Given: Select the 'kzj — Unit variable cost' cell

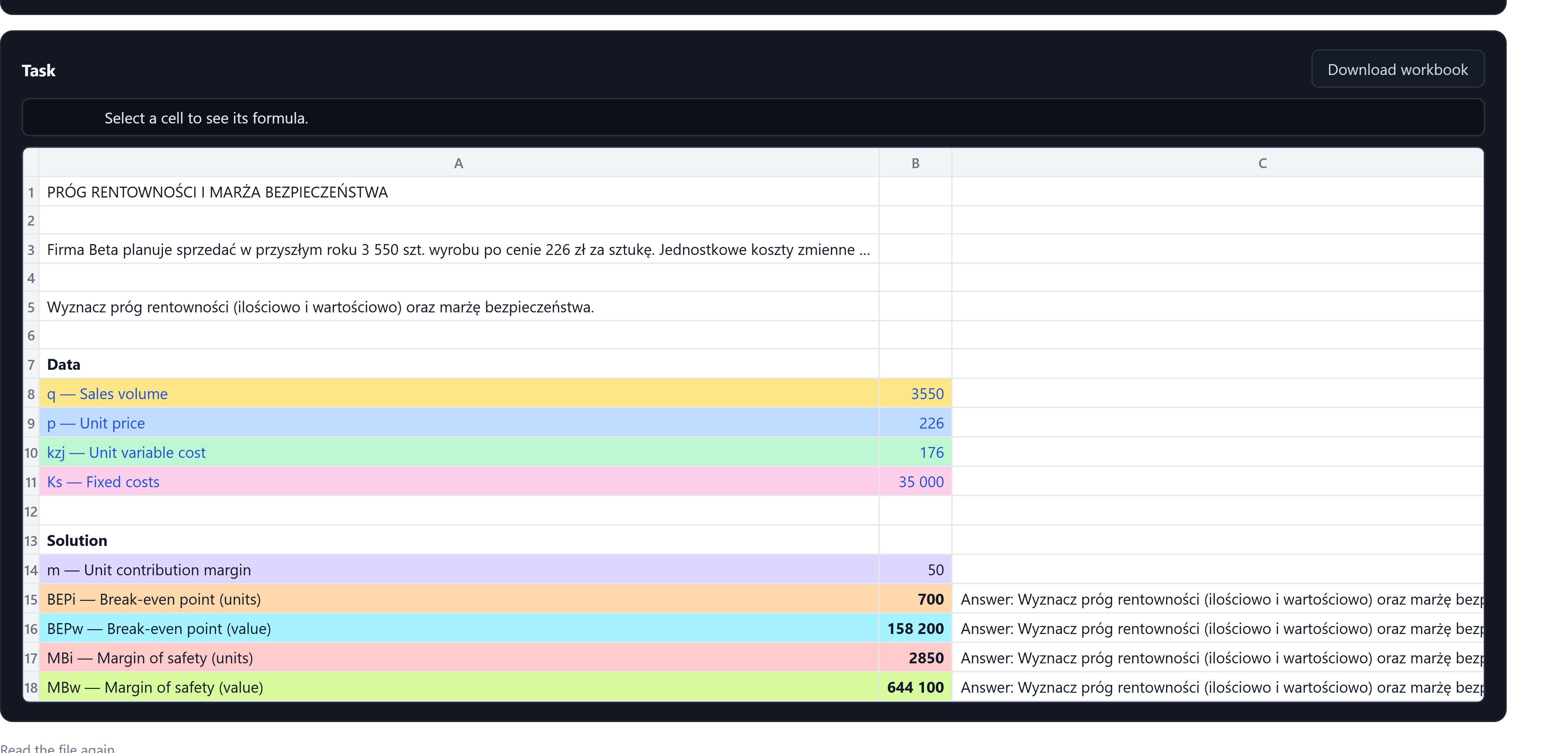Looking at the screenshot, I should point(459,452).
